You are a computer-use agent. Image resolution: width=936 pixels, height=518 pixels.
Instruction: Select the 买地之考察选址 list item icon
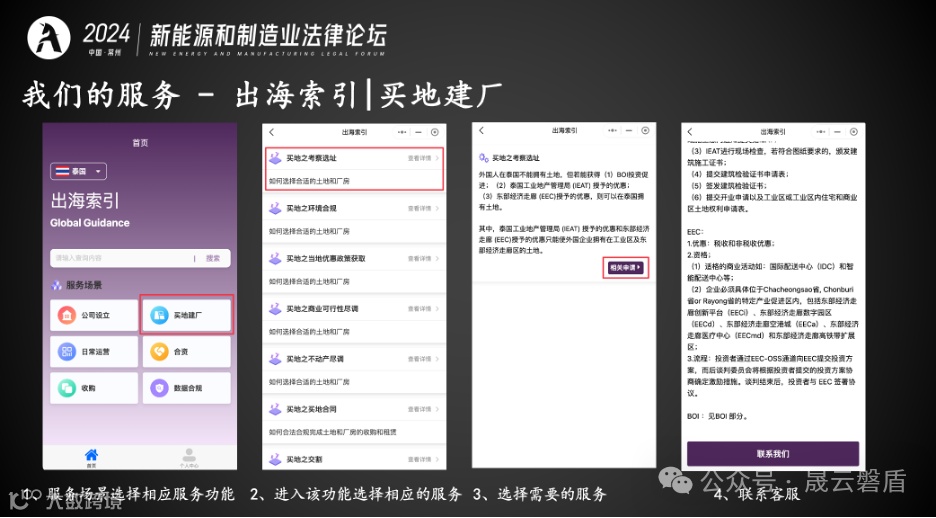(x=275, y=158)
